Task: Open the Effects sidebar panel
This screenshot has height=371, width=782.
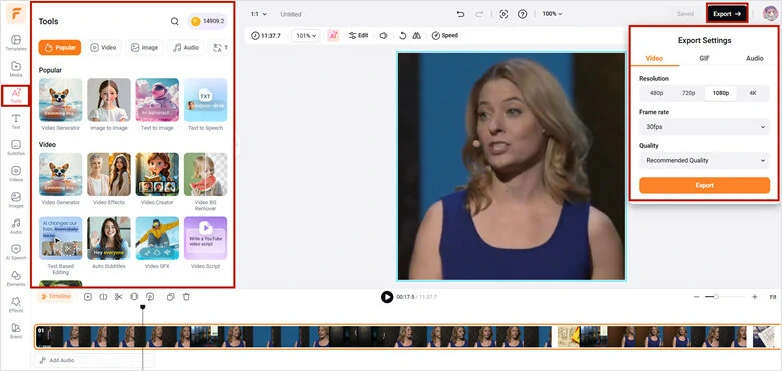Action: point(15,305)
